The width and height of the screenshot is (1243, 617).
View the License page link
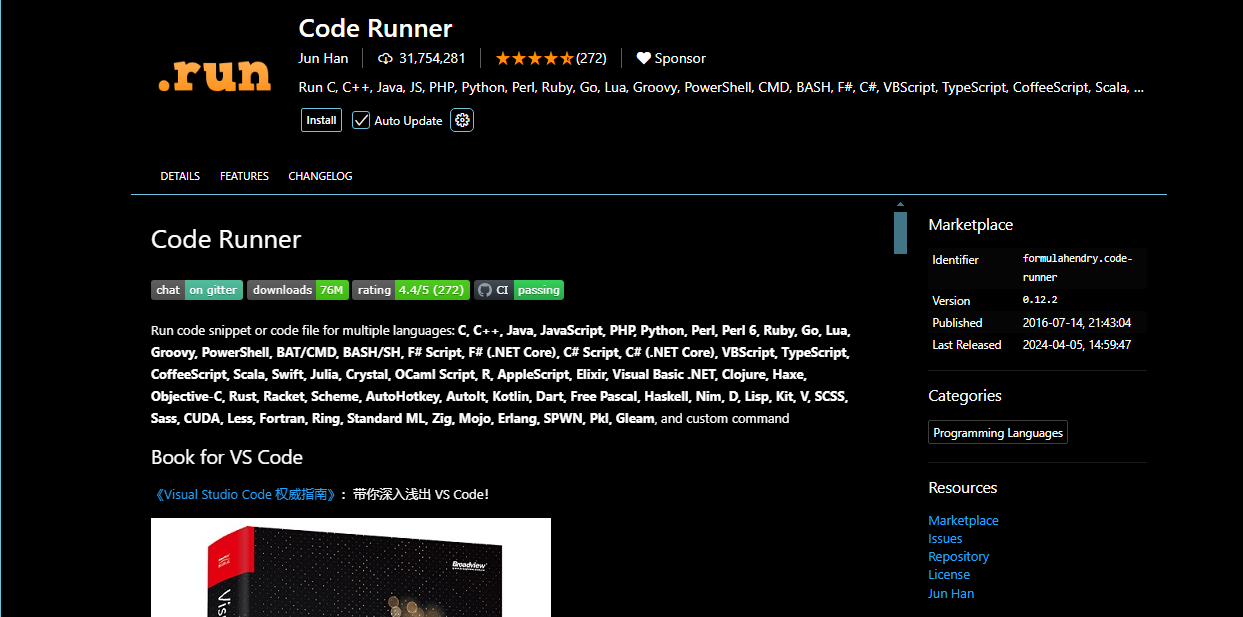pos(948,574)
